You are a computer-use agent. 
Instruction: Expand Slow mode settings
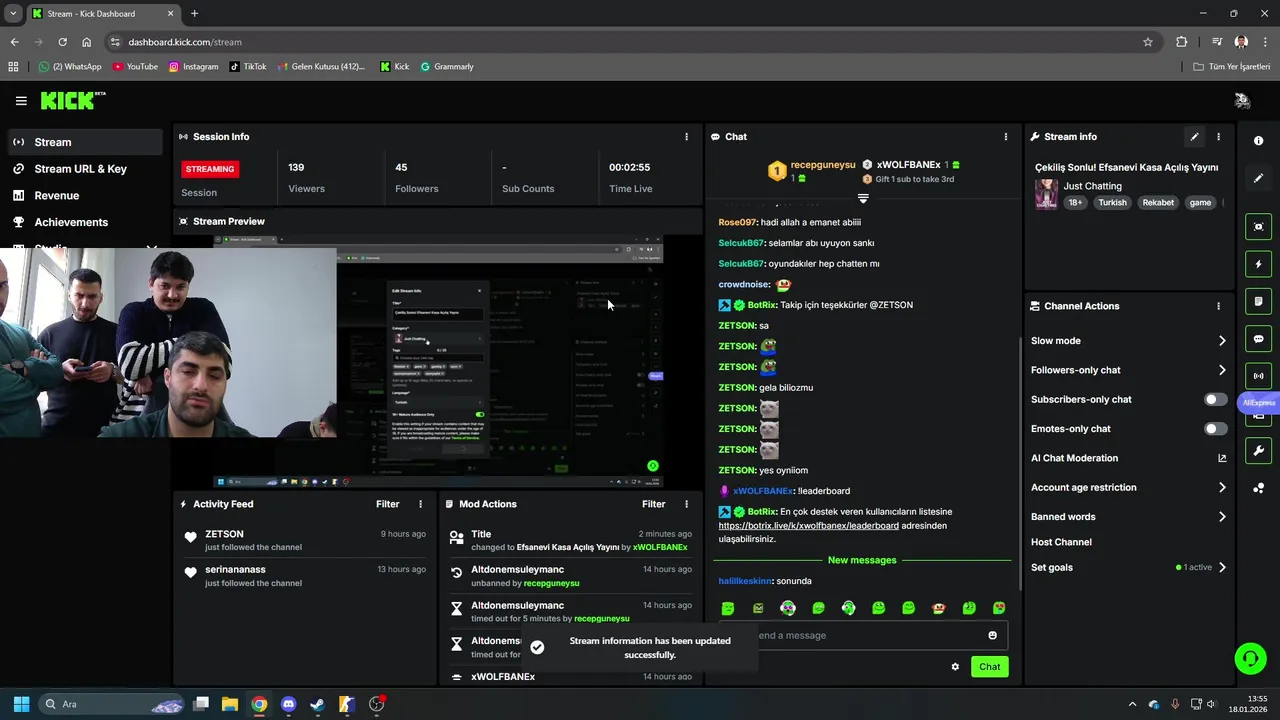click(x=1128, y=341)
